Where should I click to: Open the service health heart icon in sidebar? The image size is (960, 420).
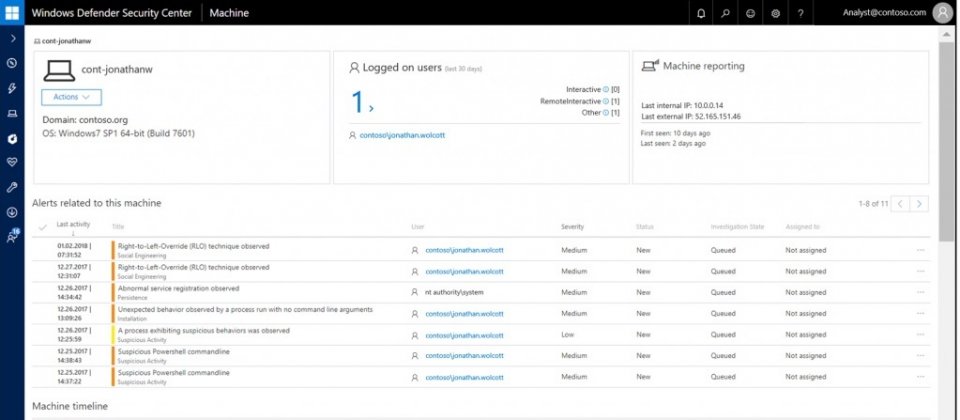pyautogui.click(x=12, y=162)
